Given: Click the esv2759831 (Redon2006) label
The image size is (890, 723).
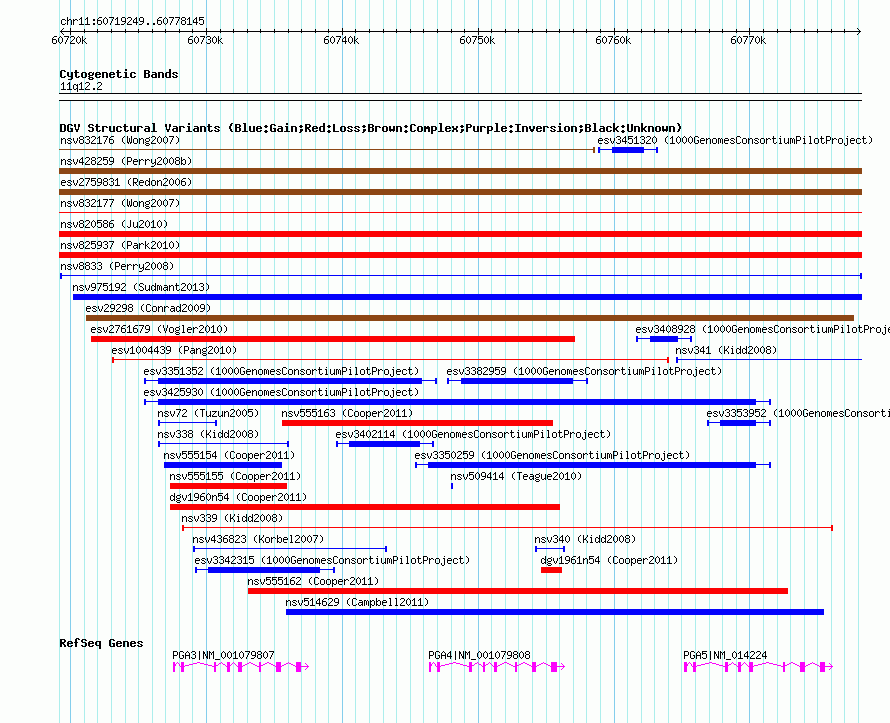Looking at the screenshot, I should (x=126, y=182).
